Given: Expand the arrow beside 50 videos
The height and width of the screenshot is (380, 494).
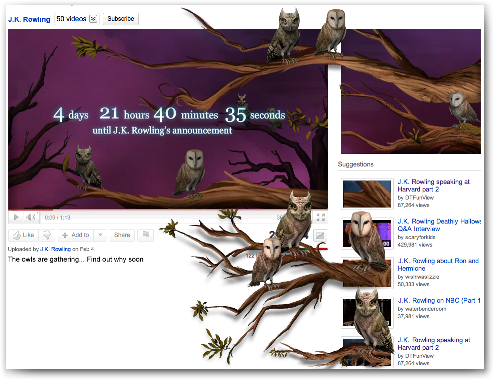Looking at the screenshot, I should (93, 19).
